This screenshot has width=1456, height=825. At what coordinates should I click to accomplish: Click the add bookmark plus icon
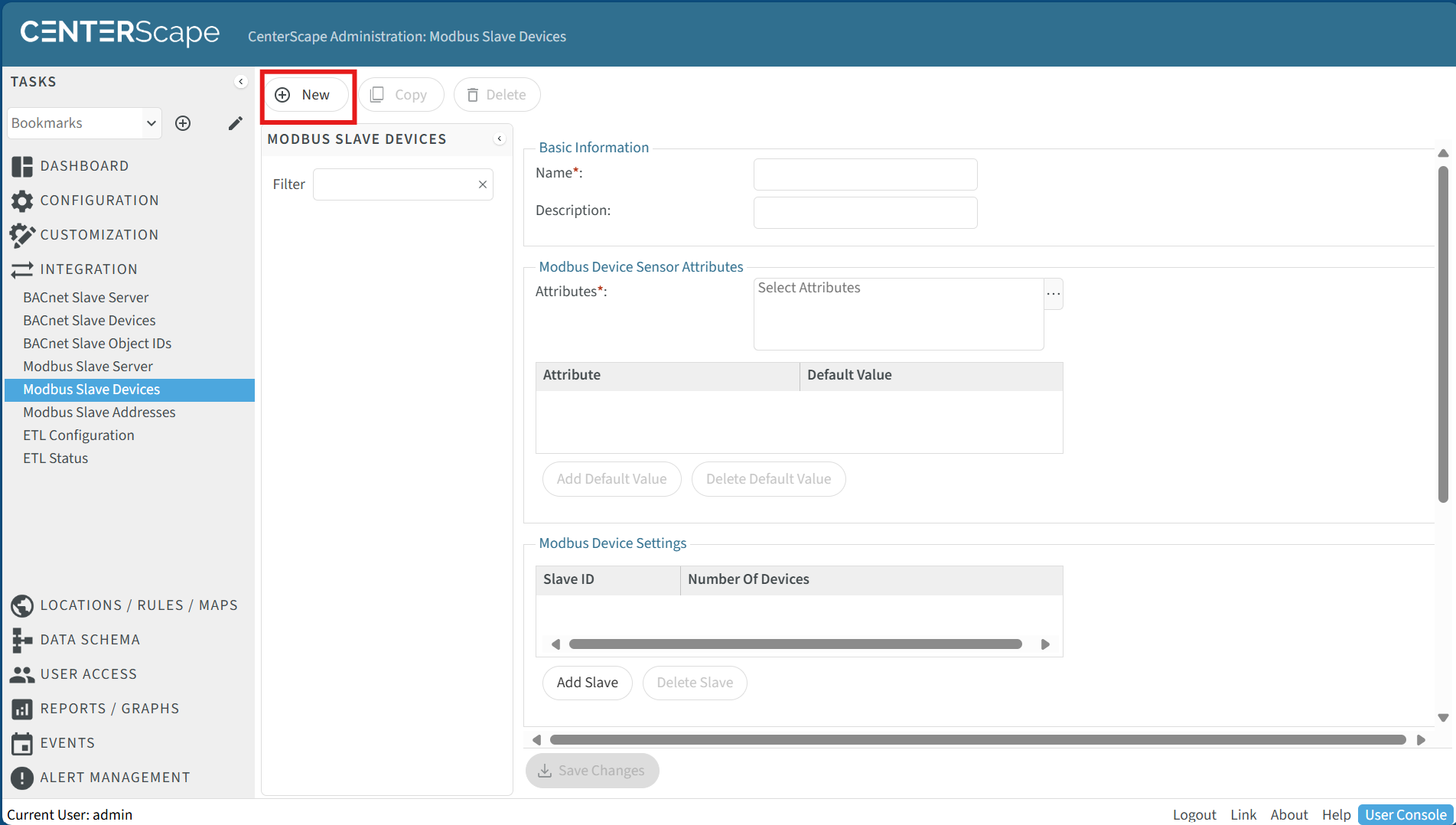(183, 123)
